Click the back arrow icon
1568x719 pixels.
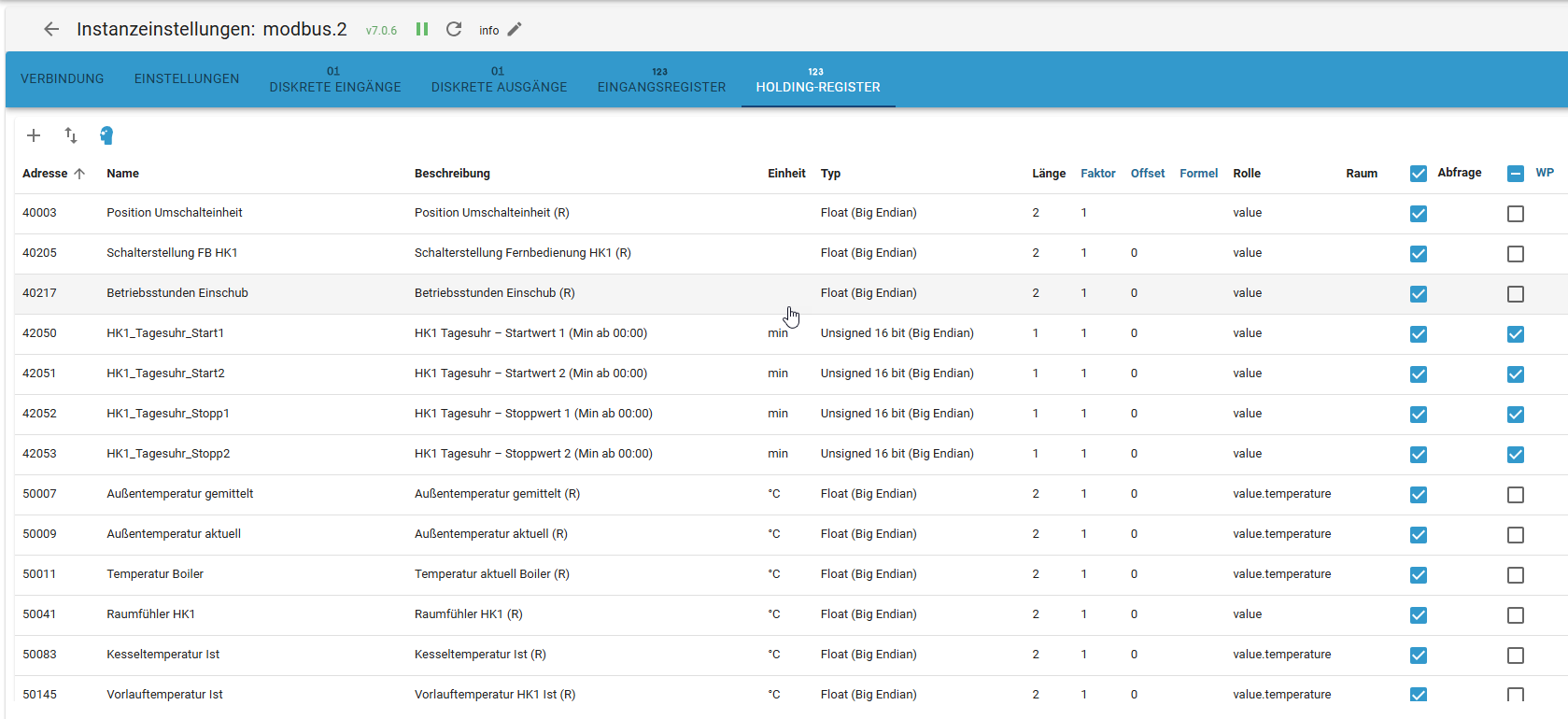[x=51, y=29]
